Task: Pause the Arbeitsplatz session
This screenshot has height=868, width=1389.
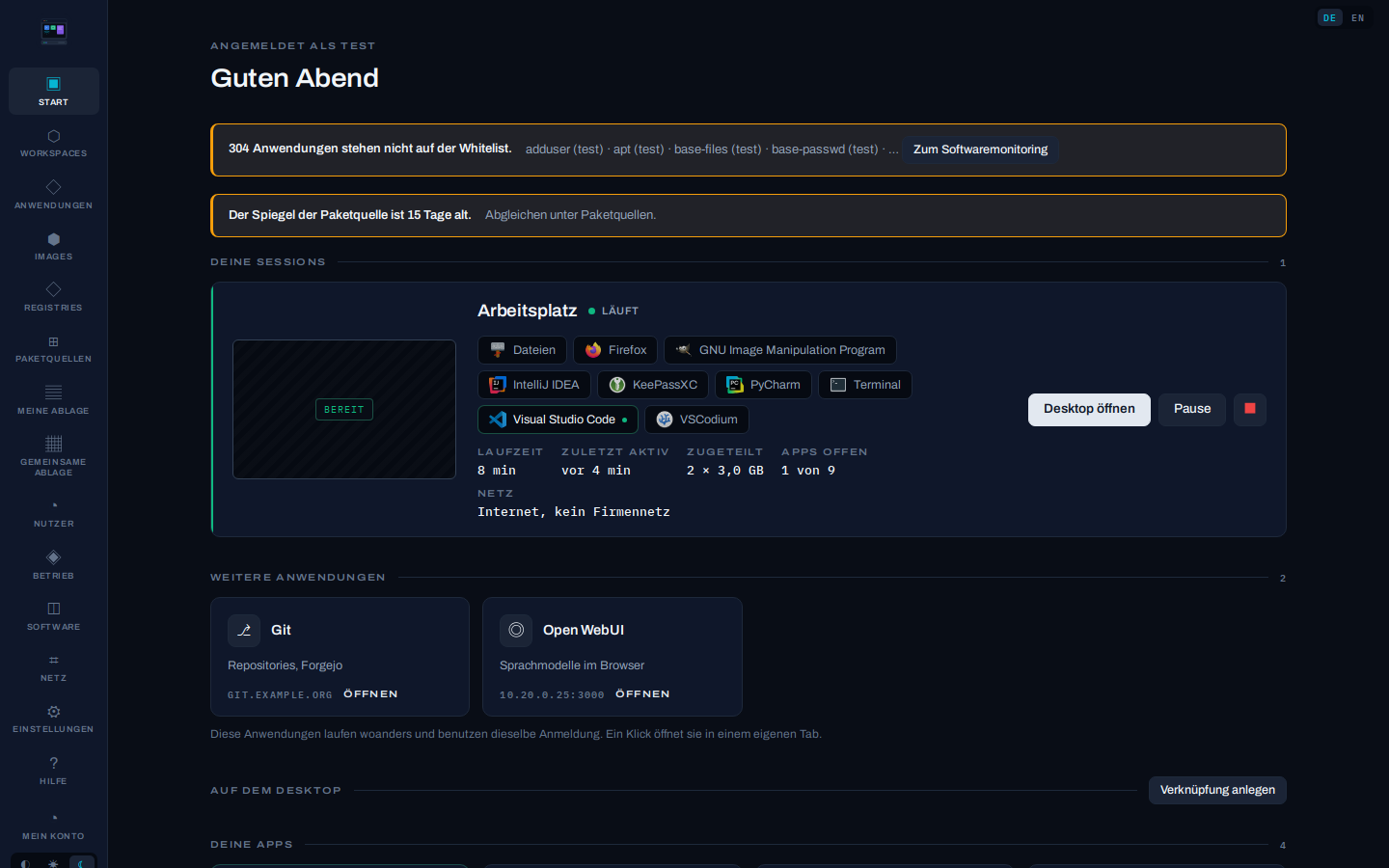Action: [1192, 409]
